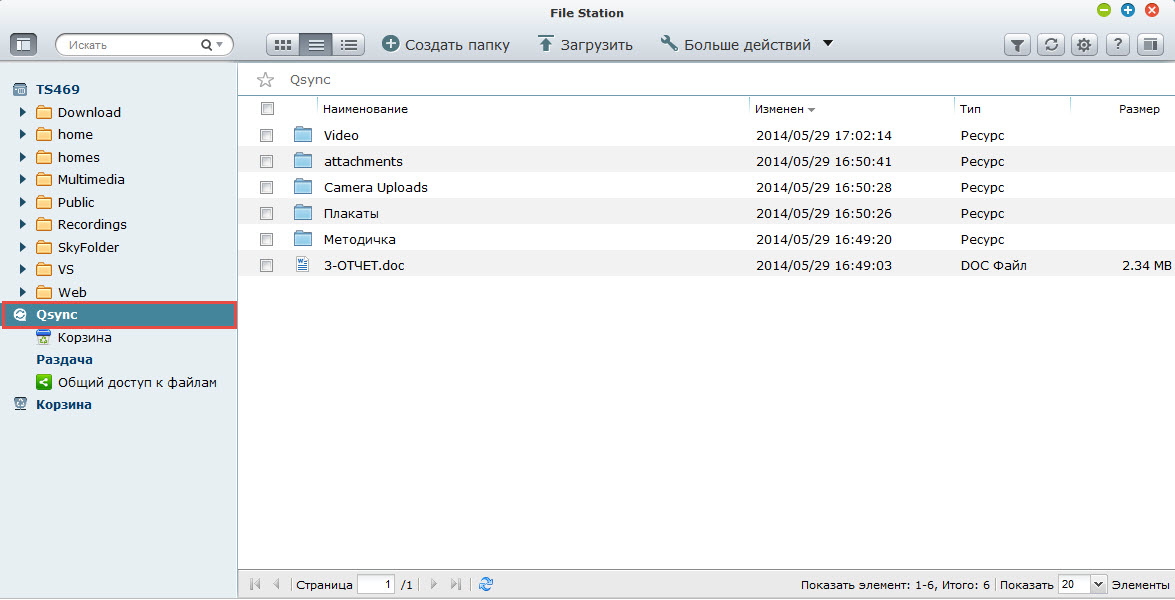This screenshot has height=600, width=1175.
Task: Click the refresh button in top toolbar
Action: pos(1051,45)
